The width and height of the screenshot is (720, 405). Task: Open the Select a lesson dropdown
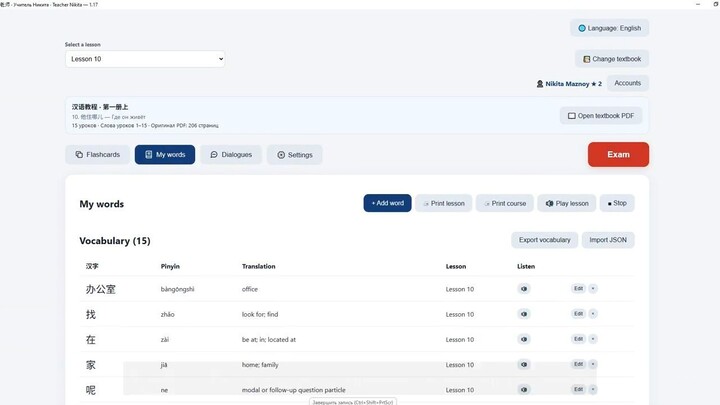click(x=145, y=59)
